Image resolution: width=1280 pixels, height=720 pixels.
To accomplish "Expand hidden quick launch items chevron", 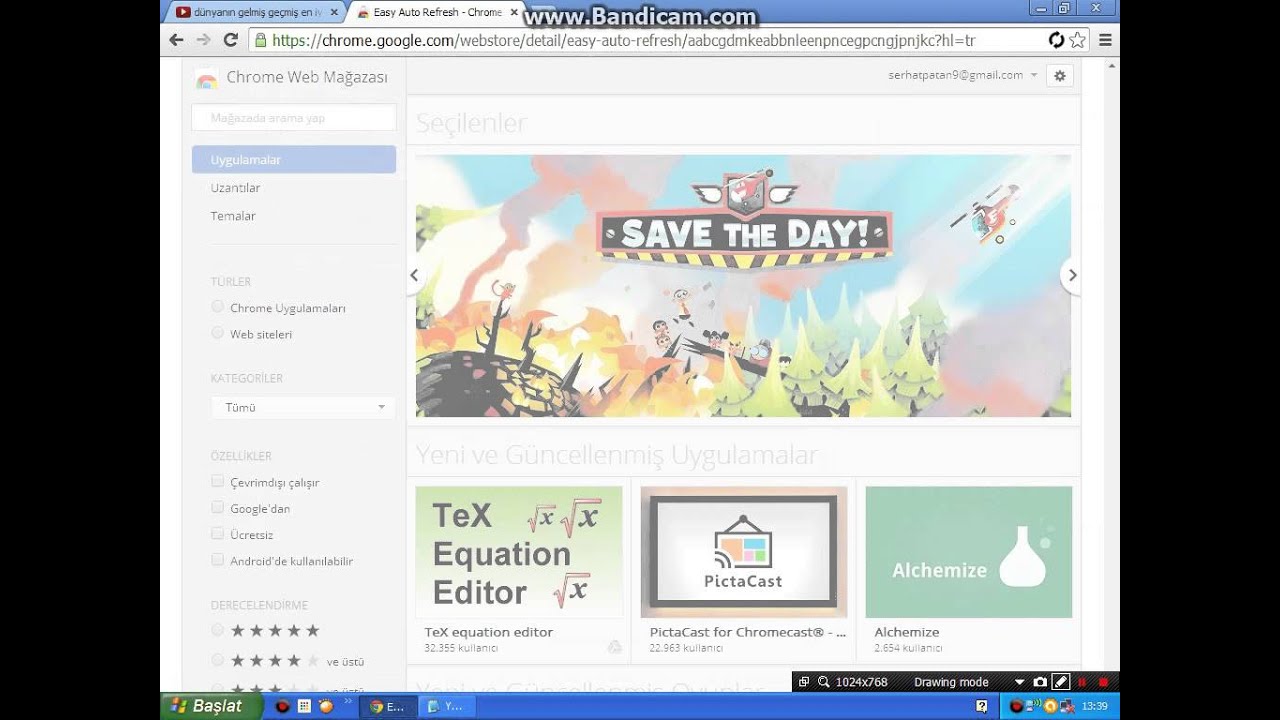I will (x=348, y=702).
